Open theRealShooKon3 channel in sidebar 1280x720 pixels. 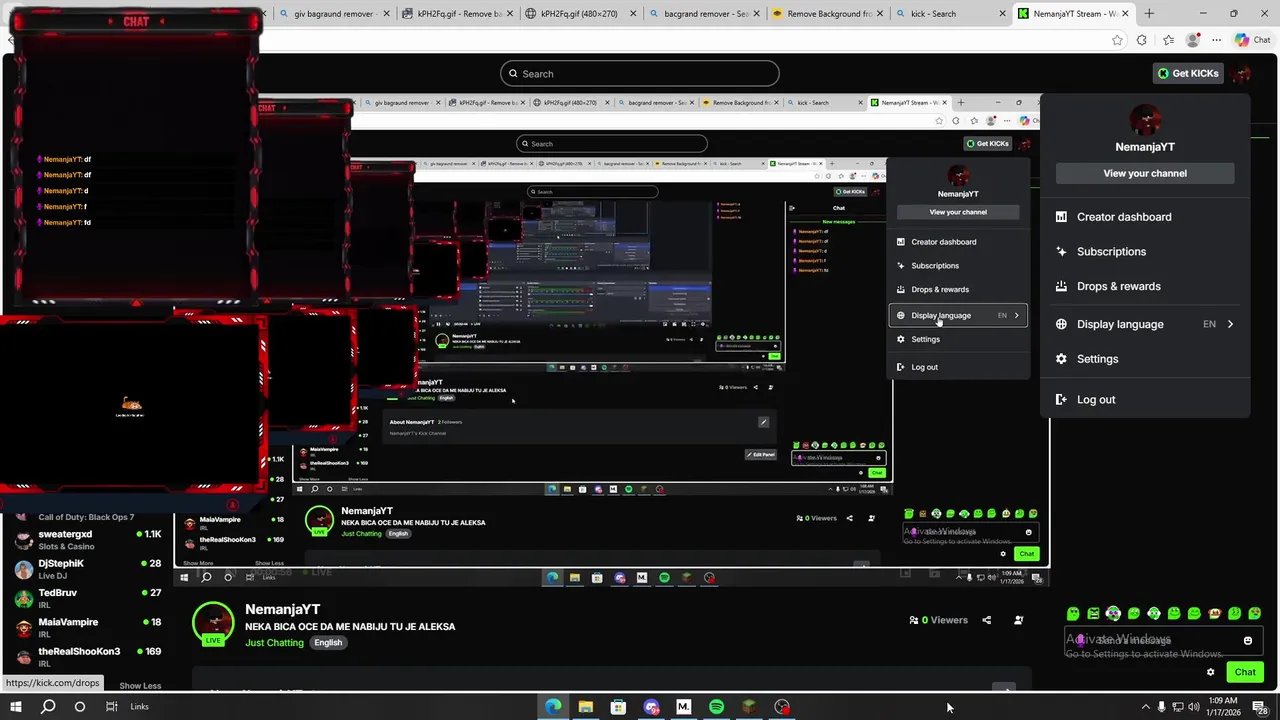click(x=88, y=656)
